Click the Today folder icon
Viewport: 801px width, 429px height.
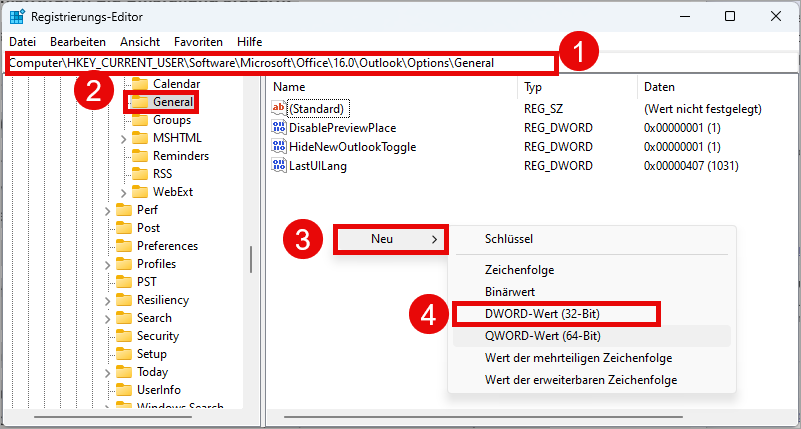(x=124, y=372)
